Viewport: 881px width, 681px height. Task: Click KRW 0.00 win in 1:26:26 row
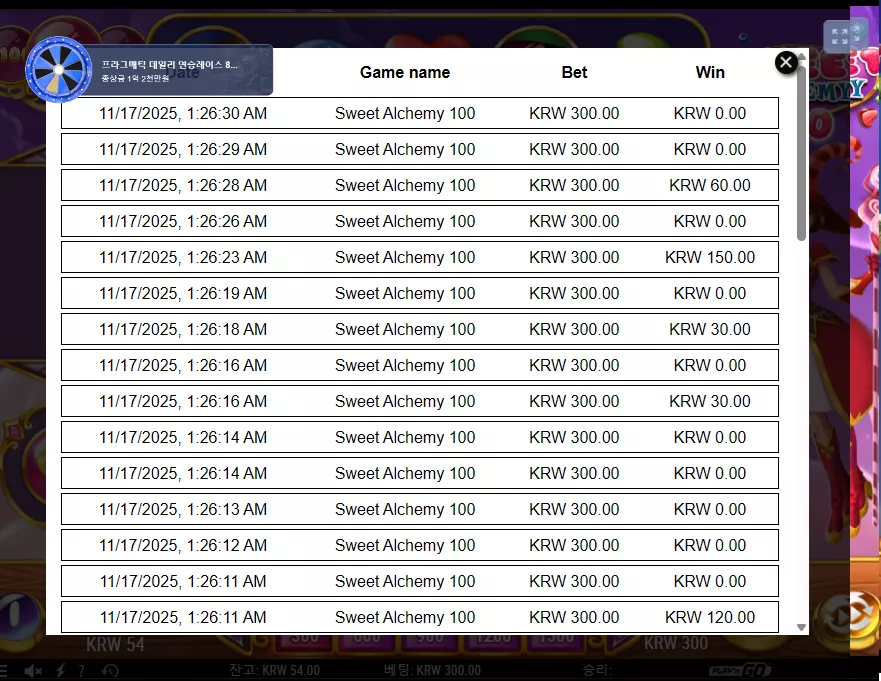(x=710, y=221)
